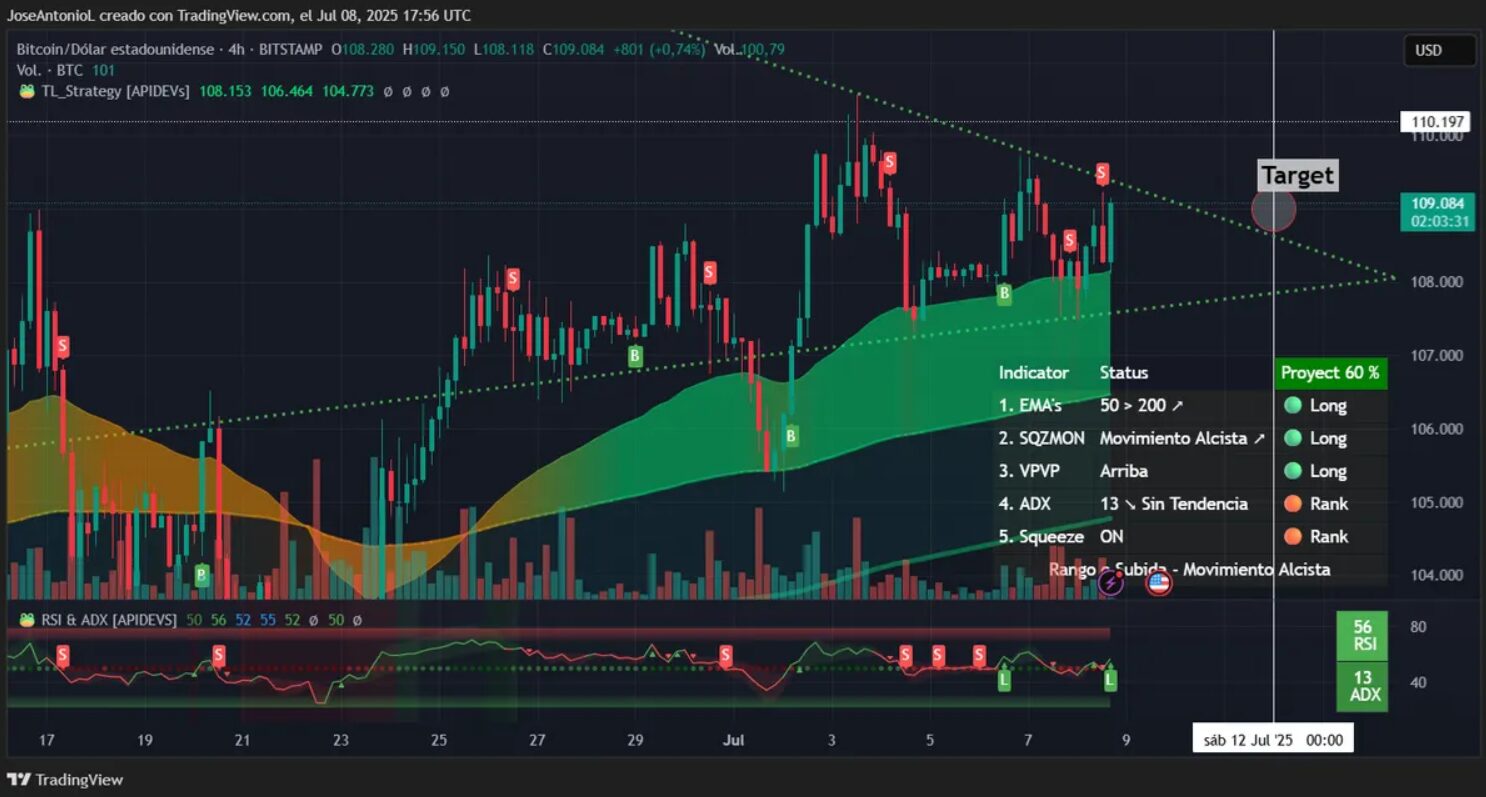The image size is (1486, 797).
Task: Click the green dot beside EMA's Long
Action: pos(1292,406)
